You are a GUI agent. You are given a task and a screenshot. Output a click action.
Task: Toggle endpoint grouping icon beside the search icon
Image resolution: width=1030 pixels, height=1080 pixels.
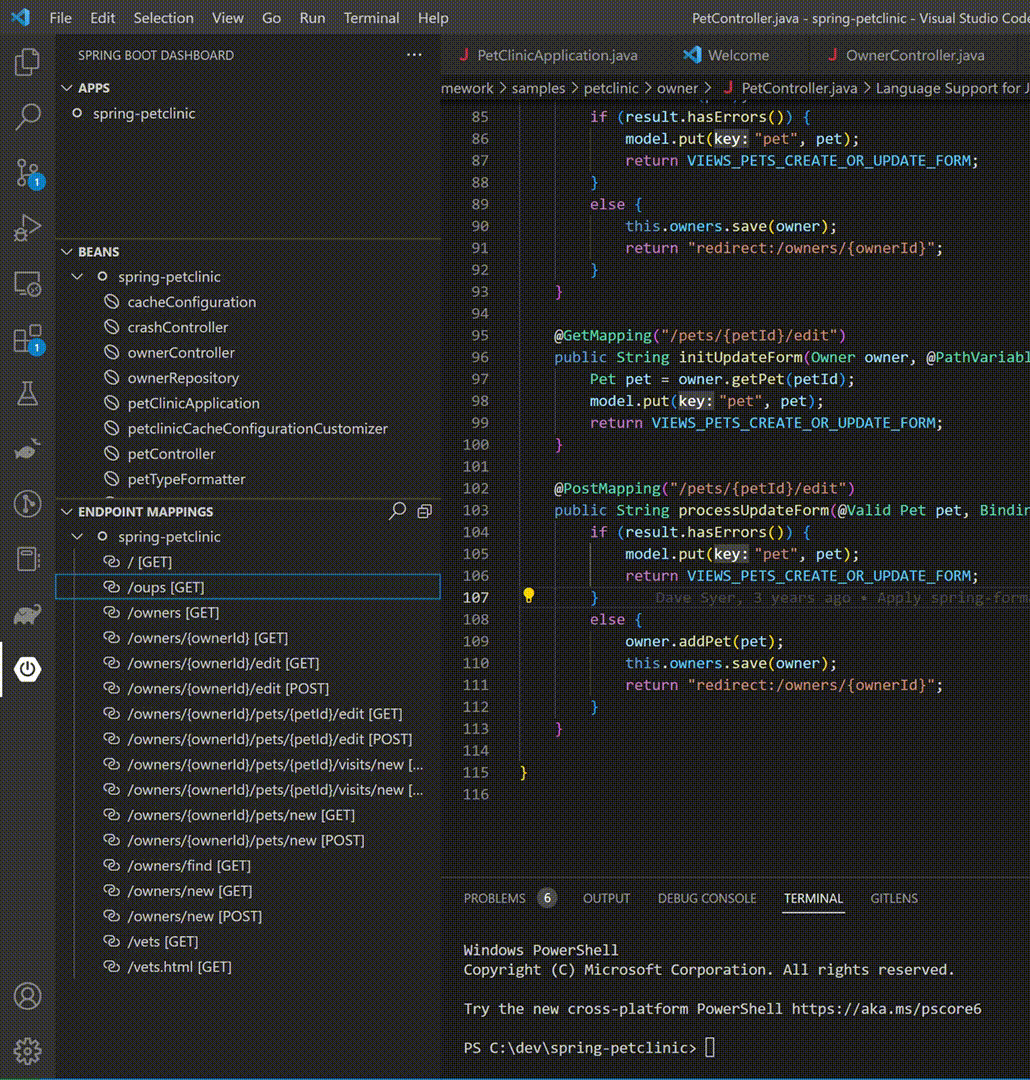pos(423,511)
